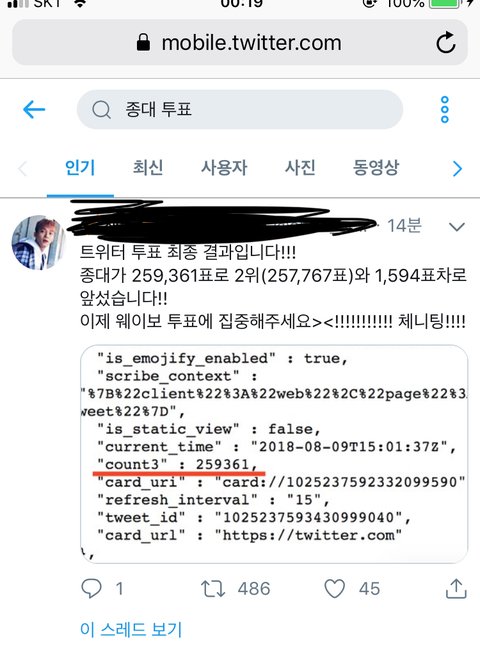The width and height of the screenshot is (480, 653).
Task: Show previous tabs with left chevron
Action: 22,169
